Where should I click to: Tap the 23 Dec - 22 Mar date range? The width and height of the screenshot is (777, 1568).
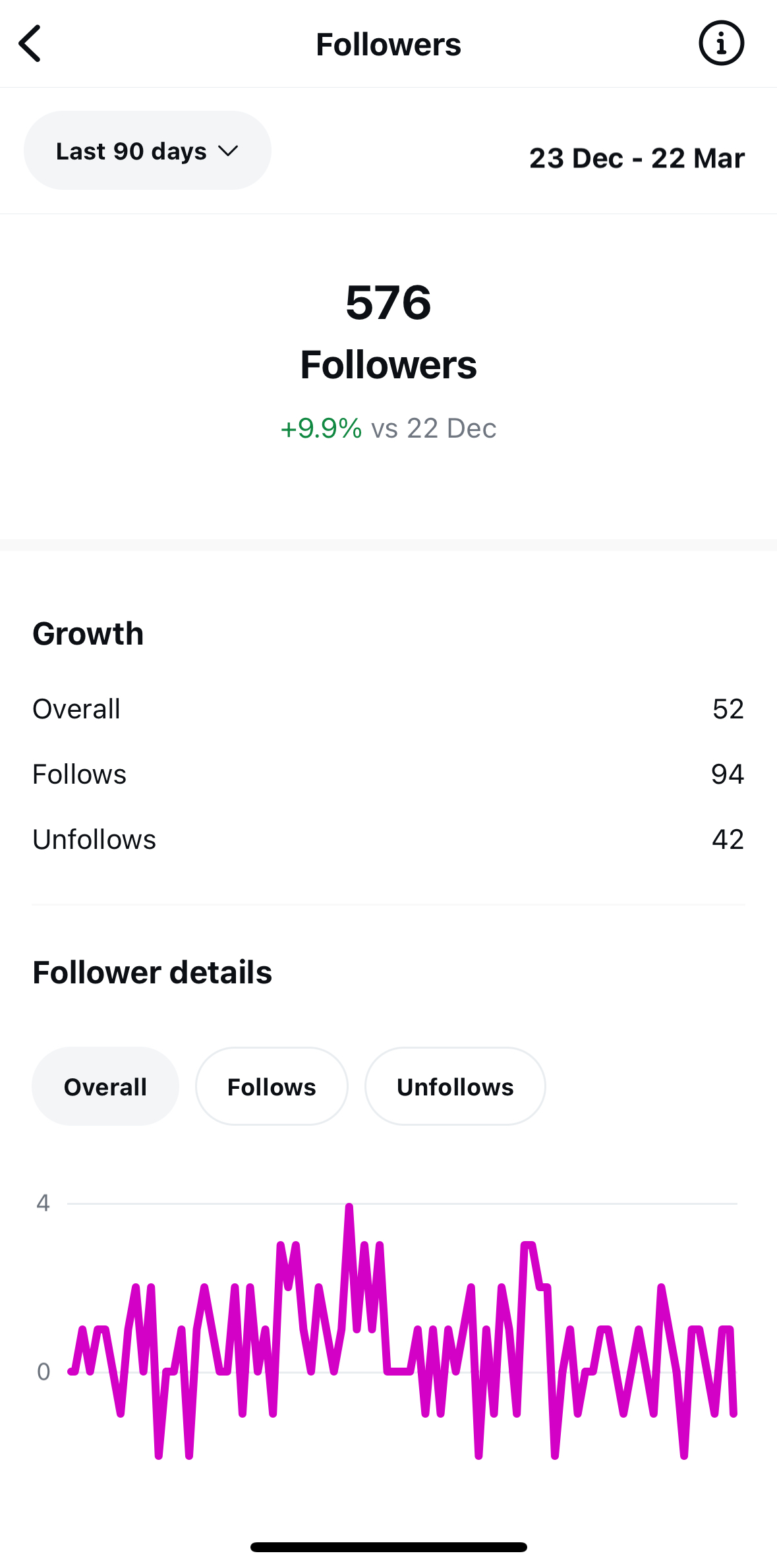pos(637,158)
